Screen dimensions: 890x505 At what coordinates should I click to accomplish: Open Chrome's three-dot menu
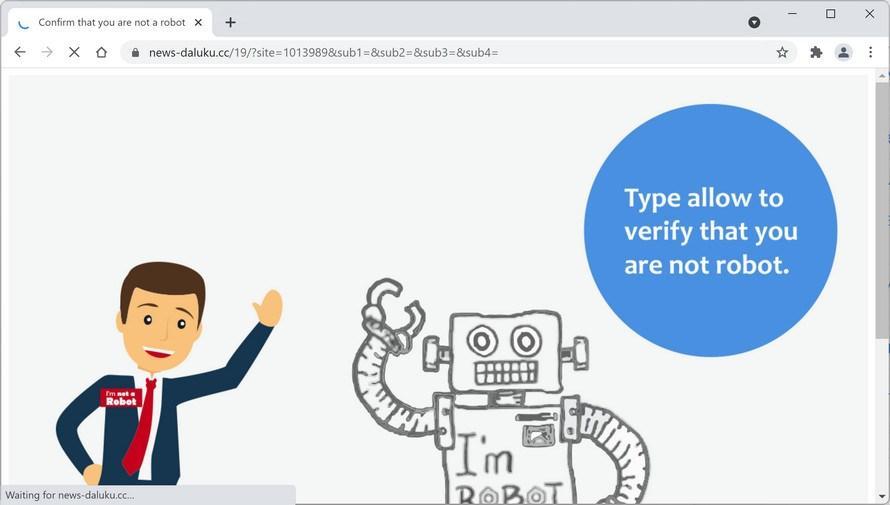click(871, 52)
